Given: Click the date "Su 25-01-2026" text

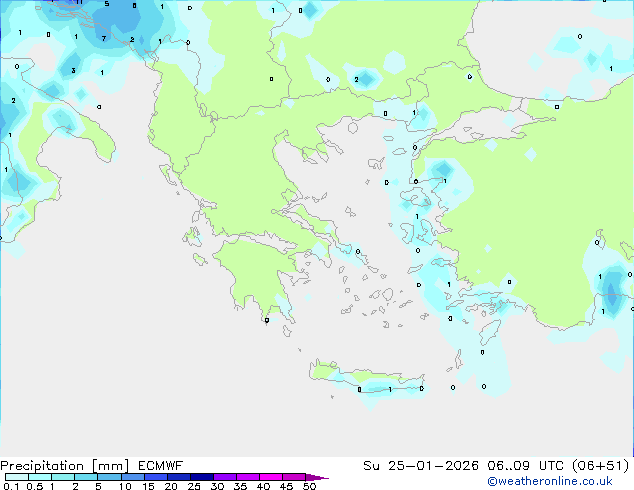Looking at the screenshot, I should (421, 466).
